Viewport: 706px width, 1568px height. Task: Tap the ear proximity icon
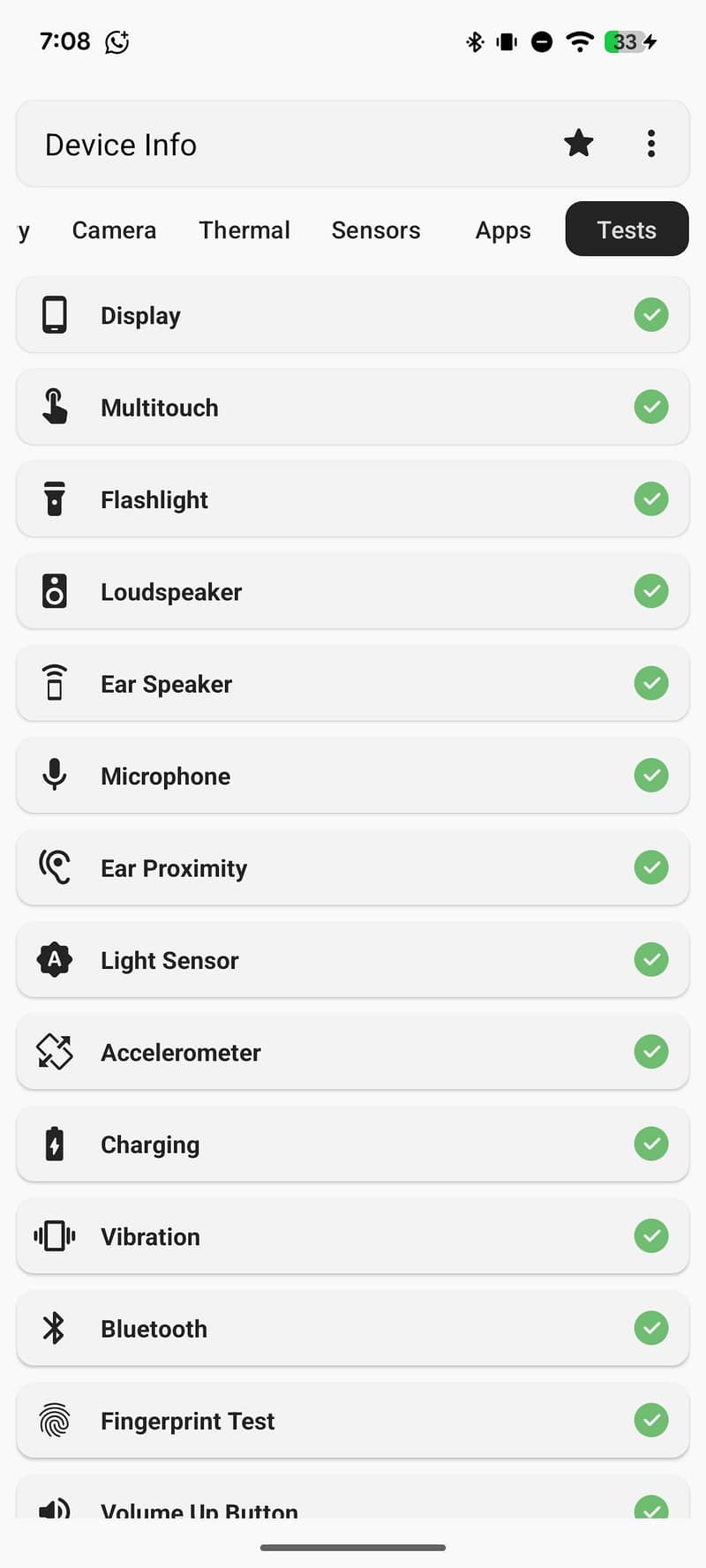coord(55,867)
